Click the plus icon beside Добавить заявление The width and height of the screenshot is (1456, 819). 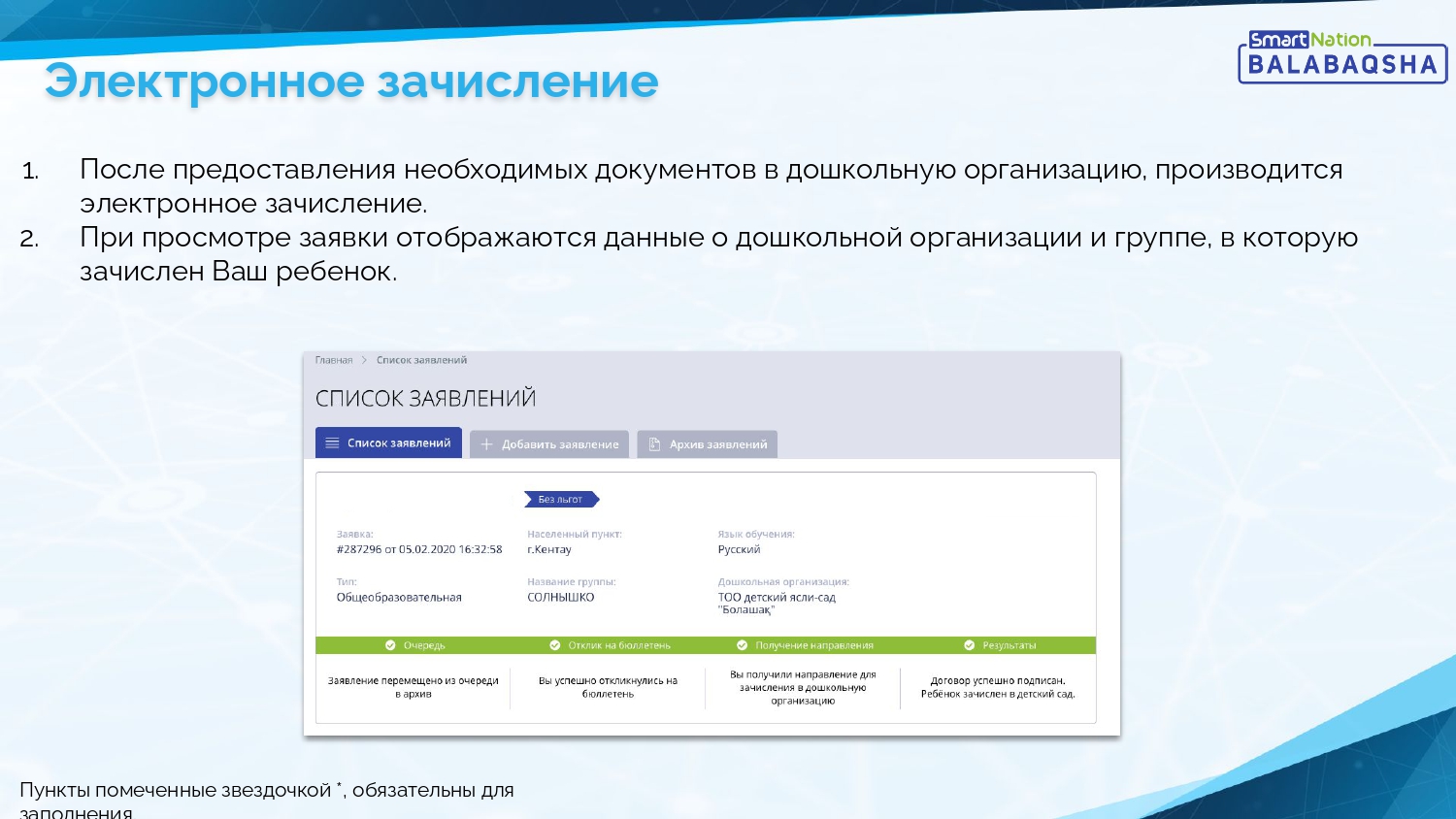[487, 444]
